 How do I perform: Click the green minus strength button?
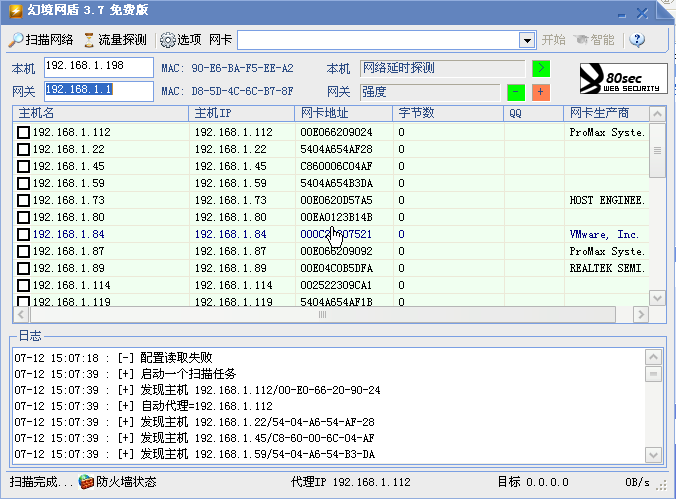pos(516,92)
